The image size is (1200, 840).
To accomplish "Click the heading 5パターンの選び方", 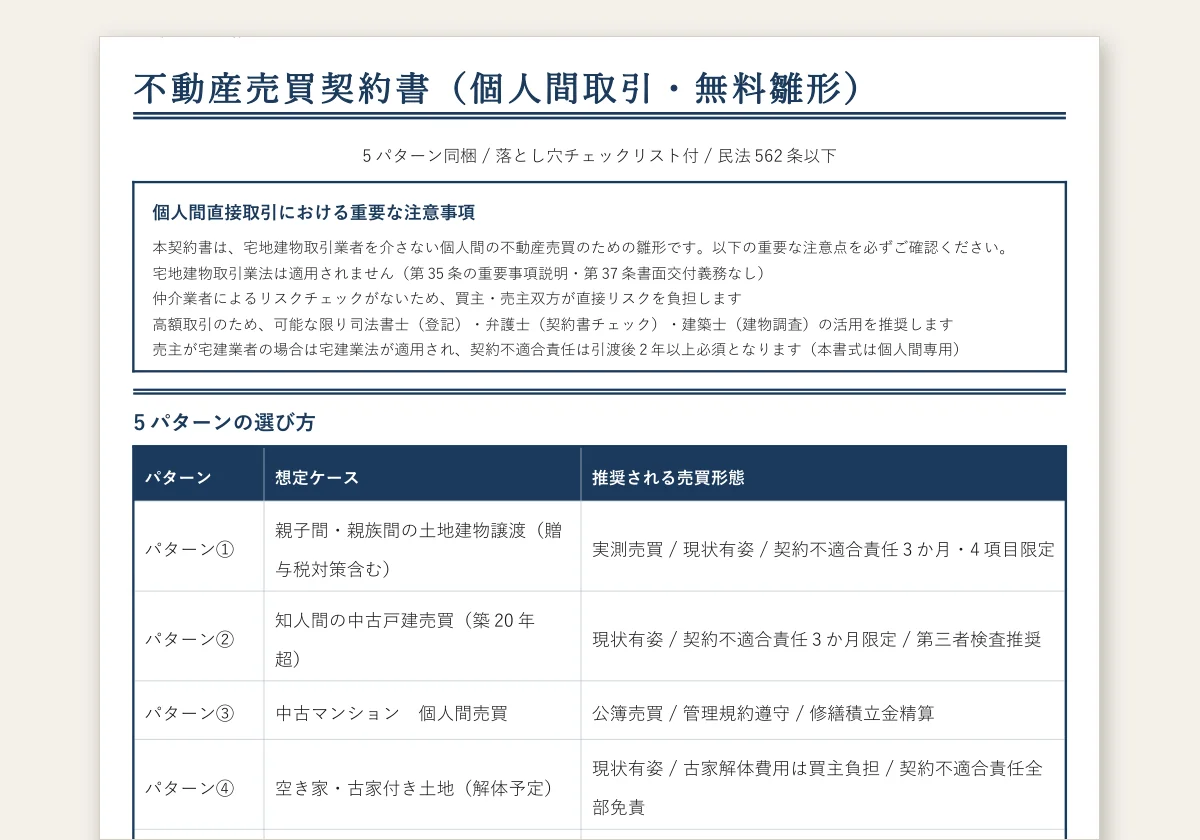I will pos(224,423).
